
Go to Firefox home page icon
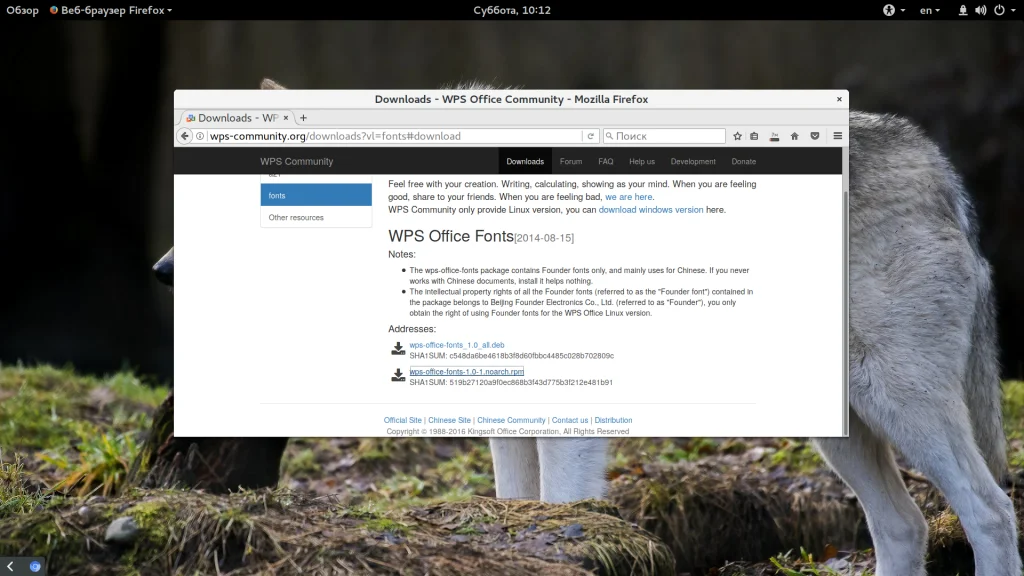[795, 136]
